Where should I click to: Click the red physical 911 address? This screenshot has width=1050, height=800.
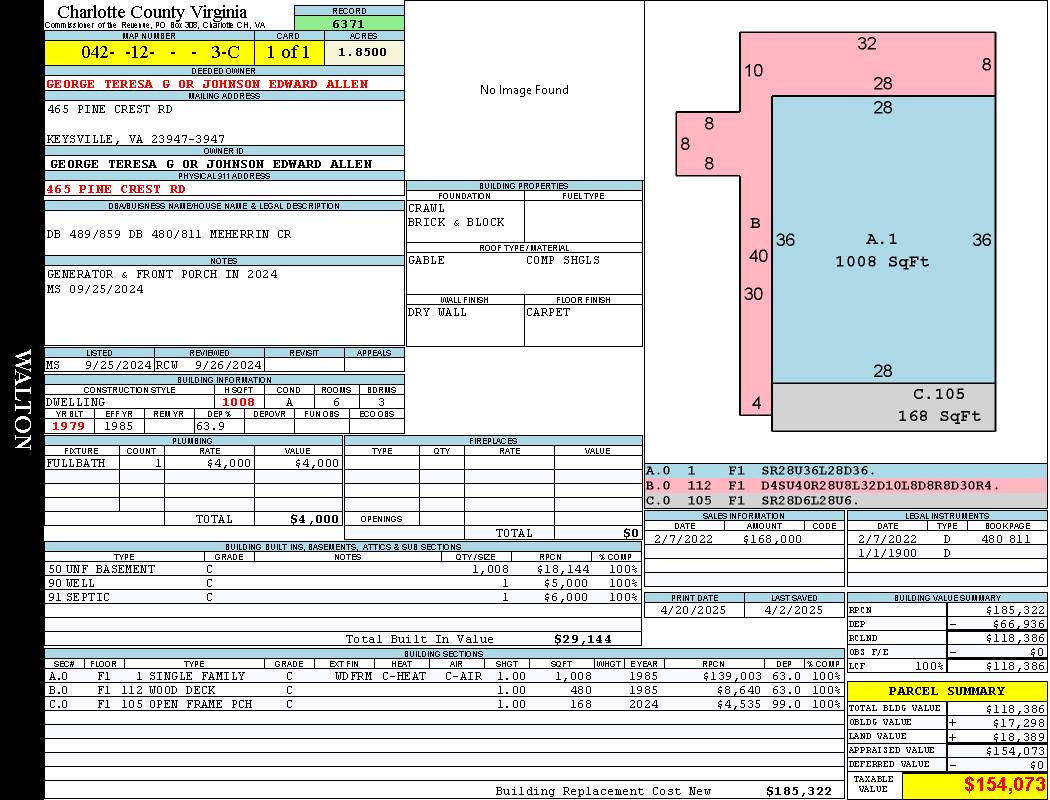click(x=116, y=188)
